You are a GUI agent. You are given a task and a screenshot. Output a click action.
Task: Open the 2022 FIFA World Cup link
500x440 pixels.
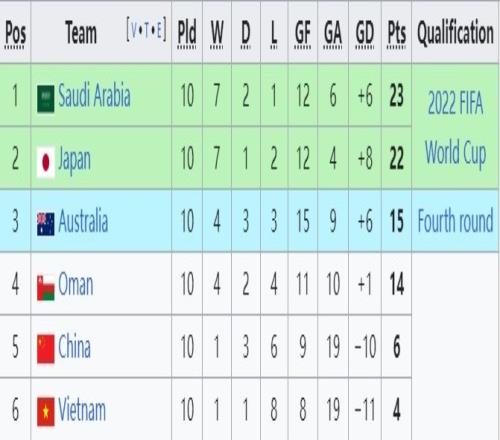point(455,127)
